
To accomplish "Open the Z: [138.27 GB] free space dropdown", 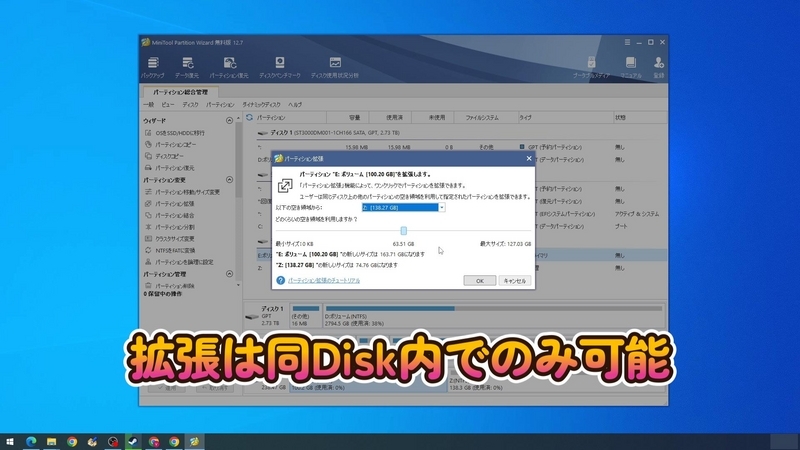I will 403,208.
